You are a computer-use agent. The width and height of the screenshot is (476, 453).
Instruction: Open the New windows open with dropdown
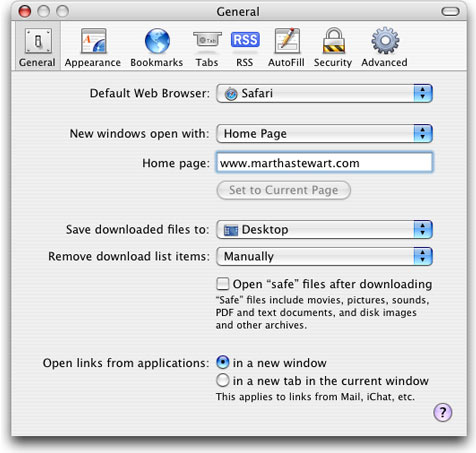pyautogui.click(x=324, y=133)
